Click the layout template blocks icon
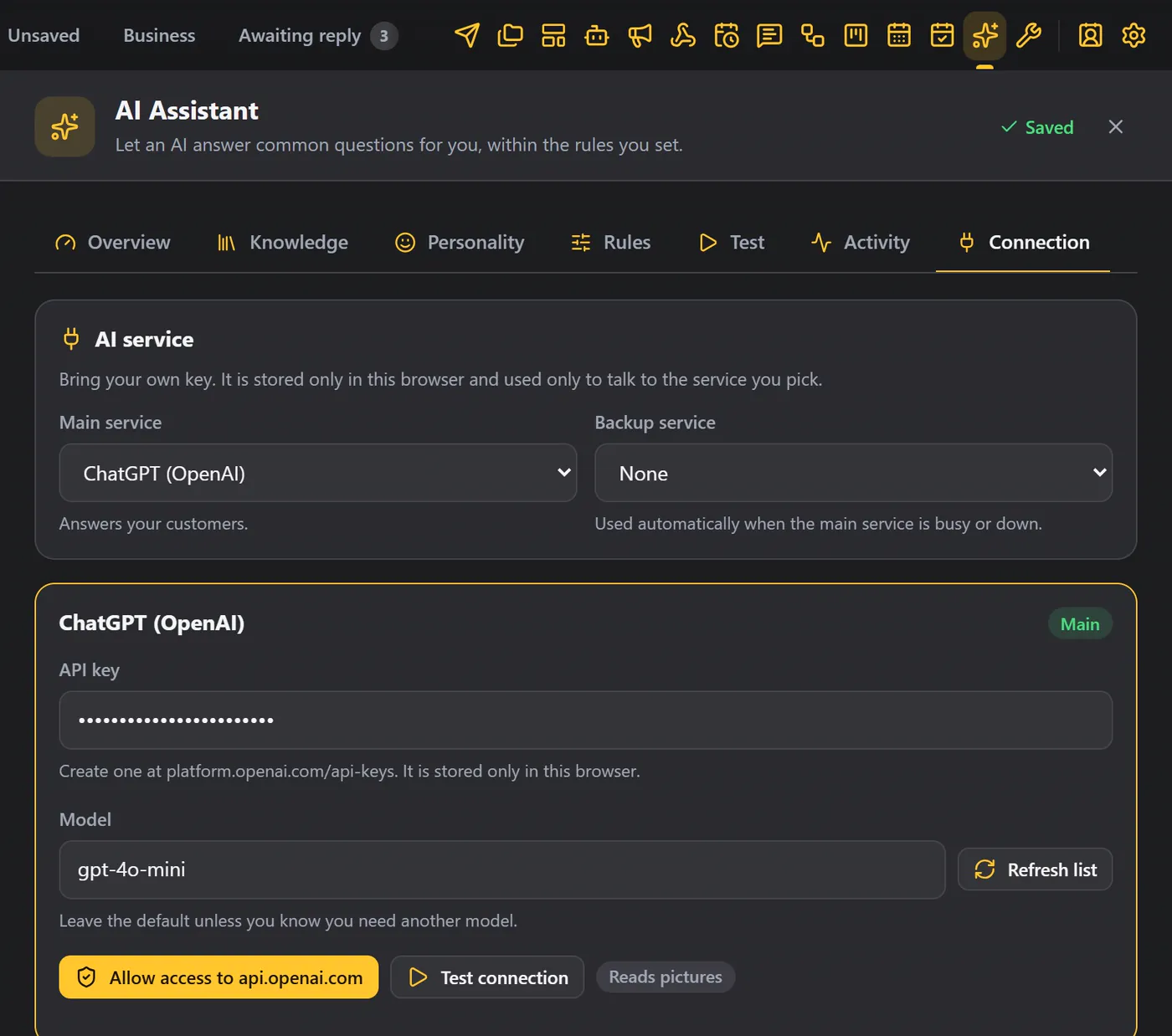This screenshot has height=1036, width=1172. tap(553, 35)
